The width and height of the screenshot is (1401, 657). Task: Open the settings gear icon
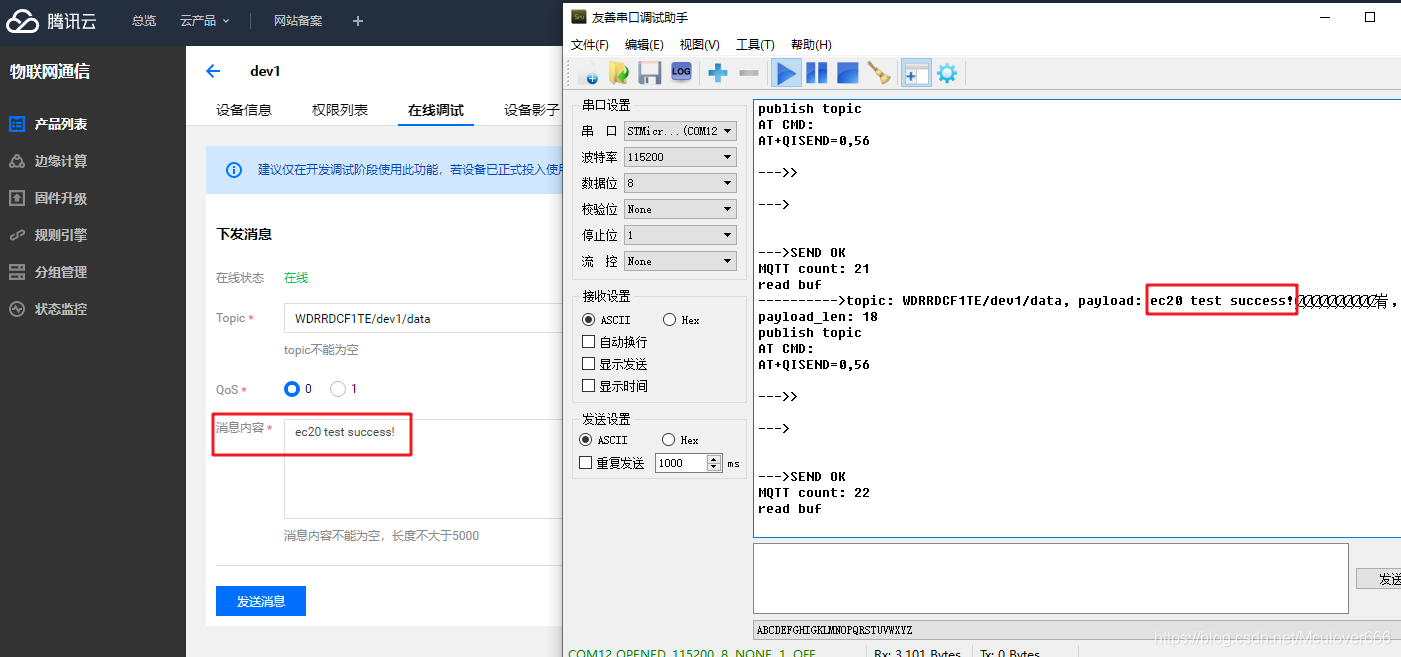(946, 72)
